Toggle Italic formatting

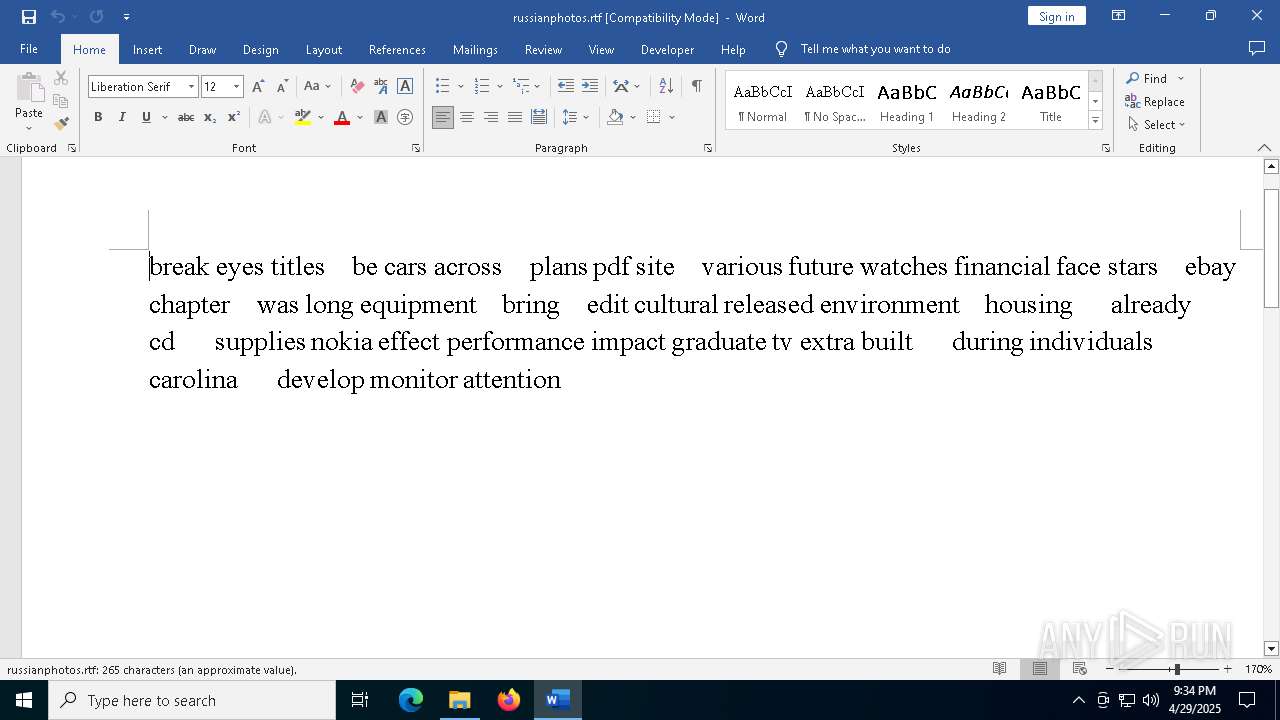click(122, 118)
